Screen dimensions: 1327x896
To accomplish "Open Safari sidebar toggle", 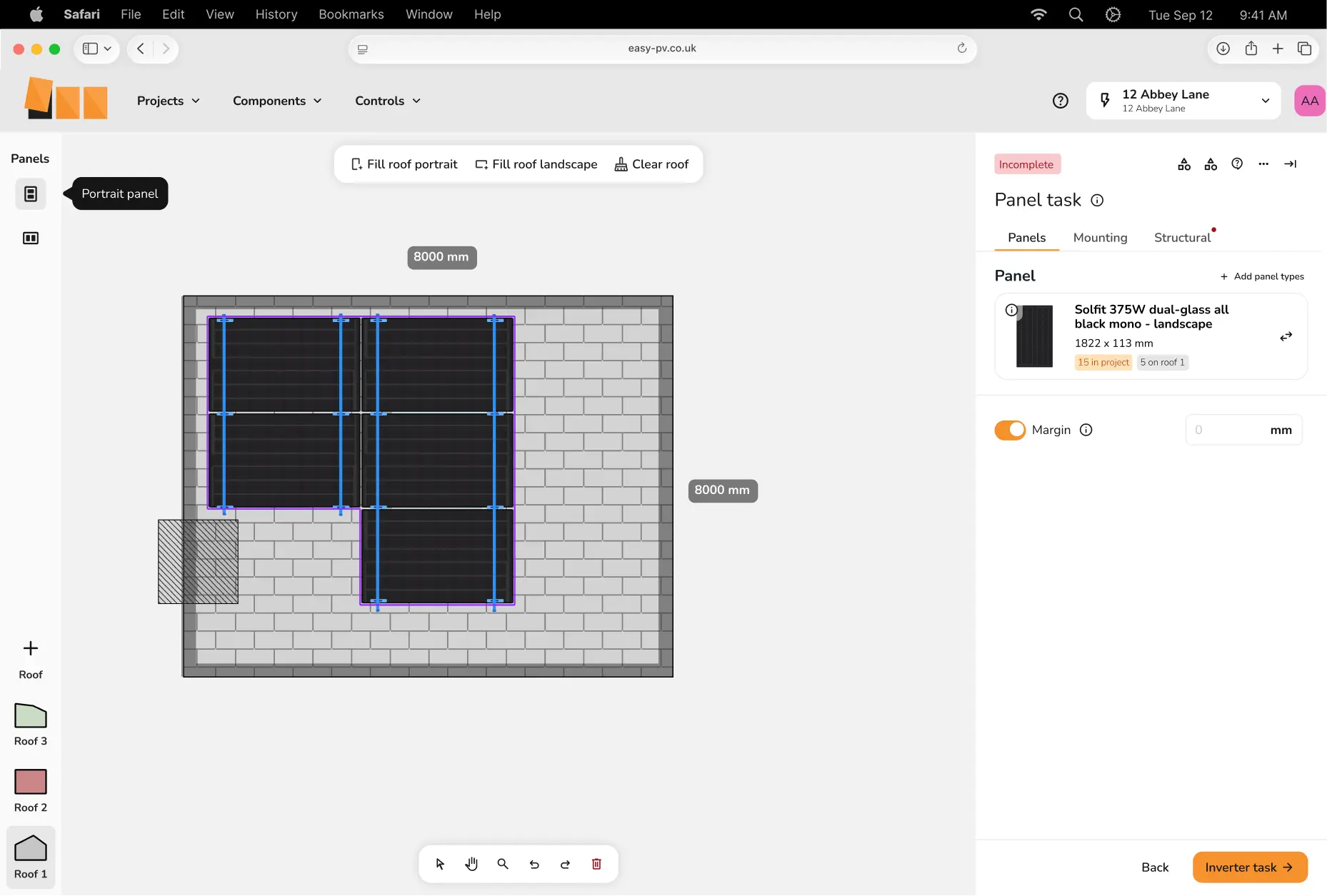I will point(90,49).
